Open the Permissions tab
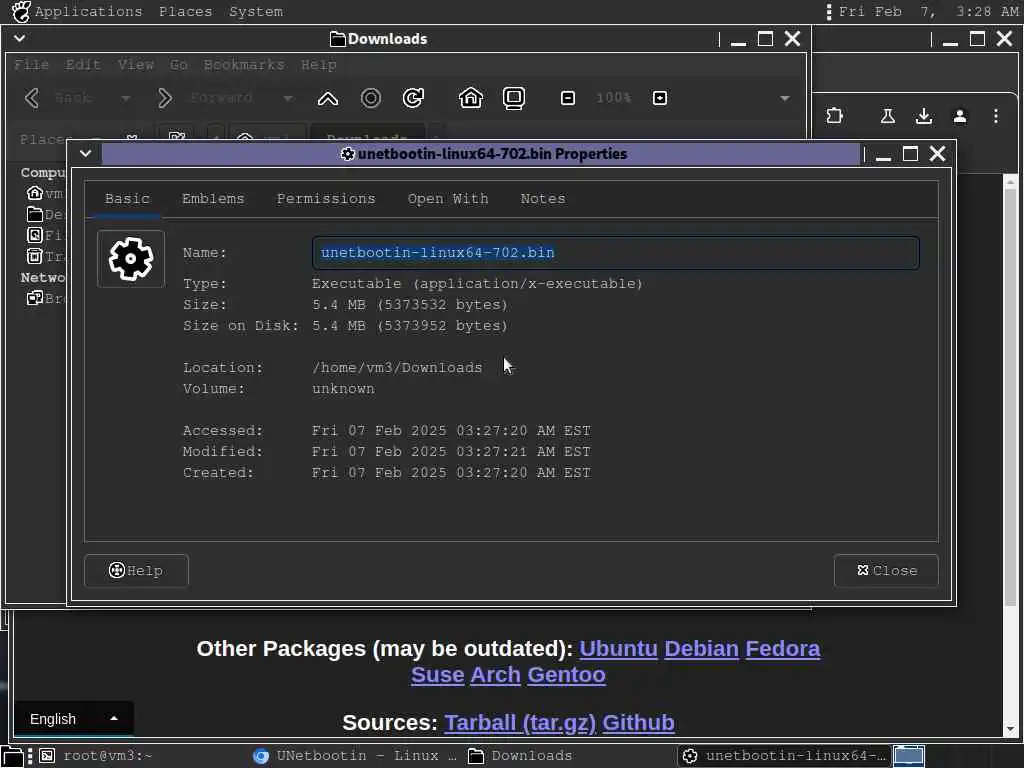The image size is (1024, 768). point(326,199)
